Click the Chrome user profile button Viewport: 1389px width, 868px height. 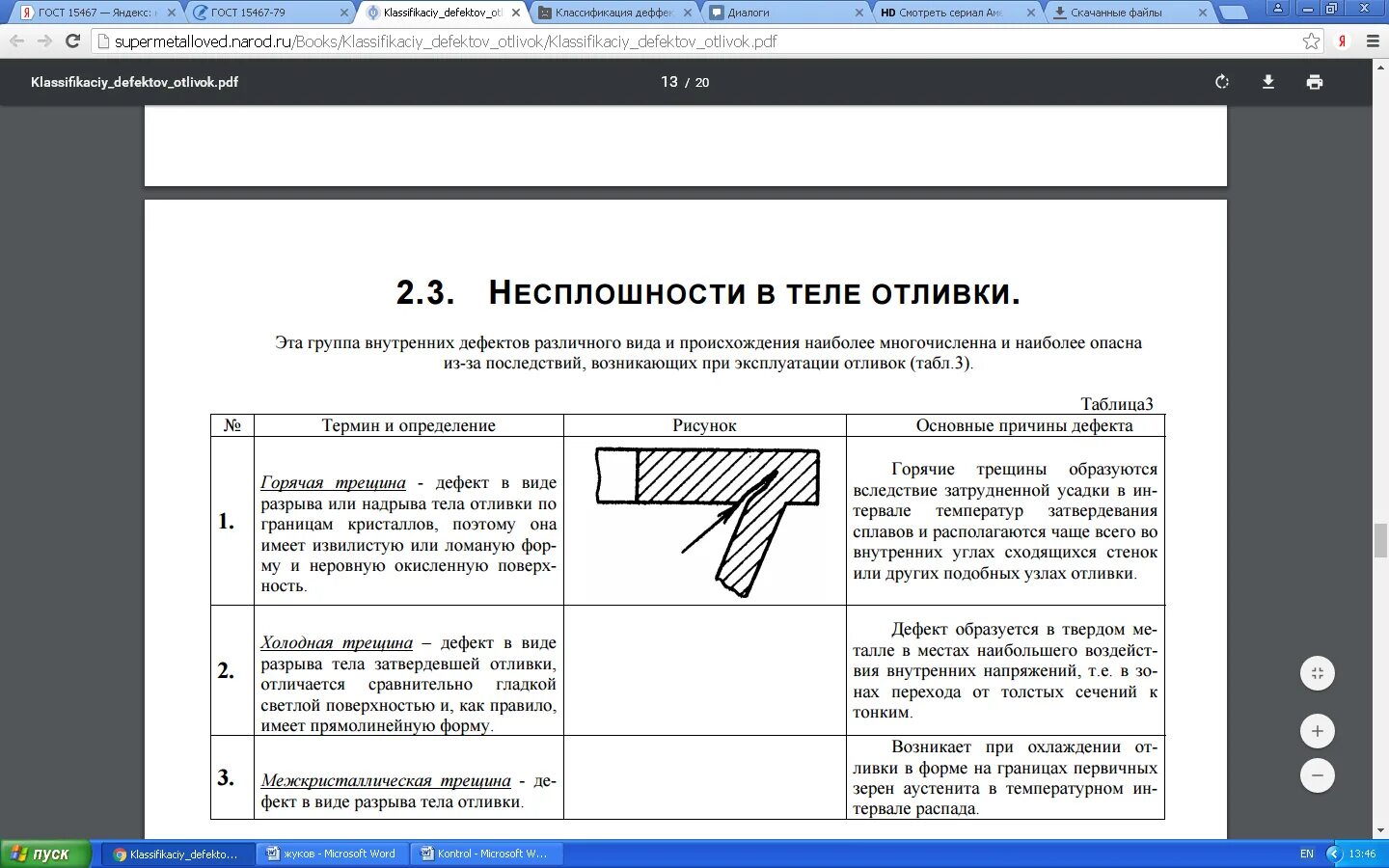[1278, 8]
